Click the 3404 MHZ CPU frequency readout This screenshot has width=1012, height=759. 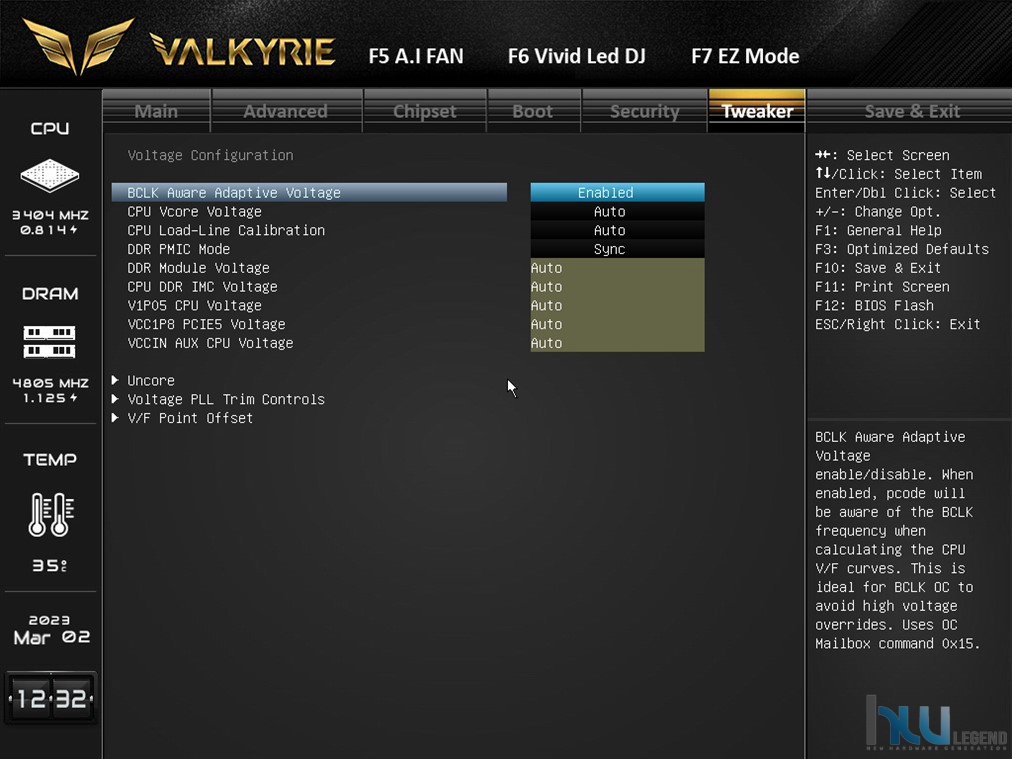(x=50, y=215)
